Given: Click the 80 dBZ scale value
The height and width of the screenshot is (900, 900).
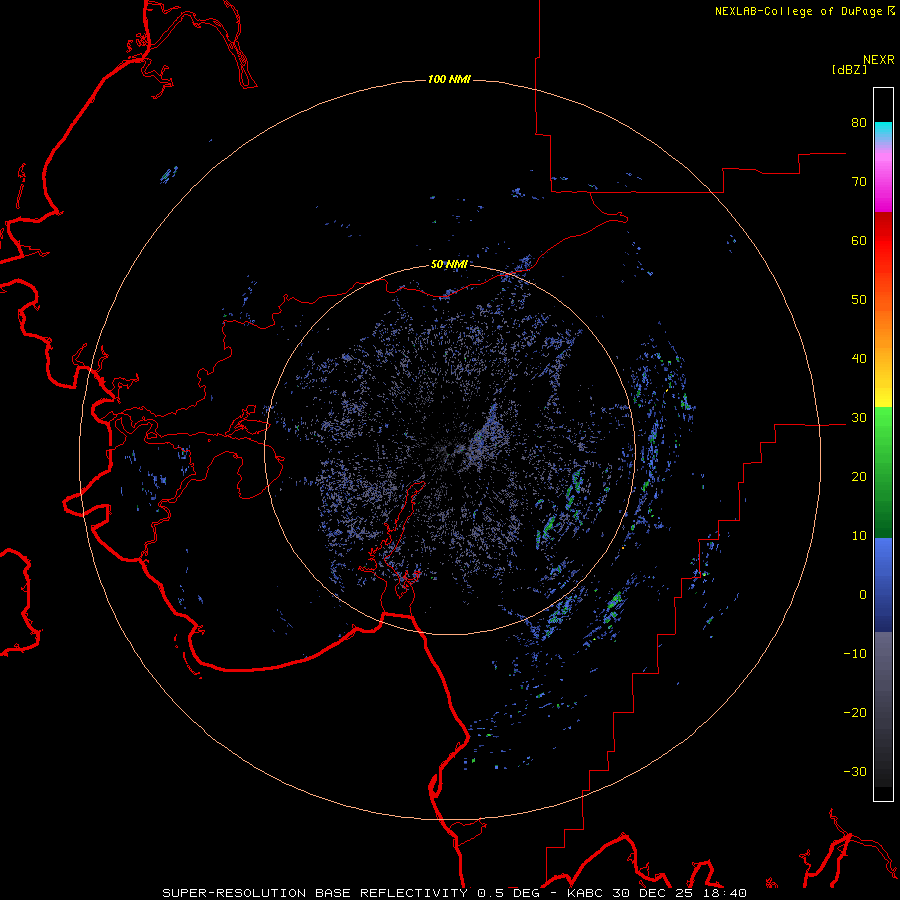Looking at the screenshot, I should (x=859, y=123).
